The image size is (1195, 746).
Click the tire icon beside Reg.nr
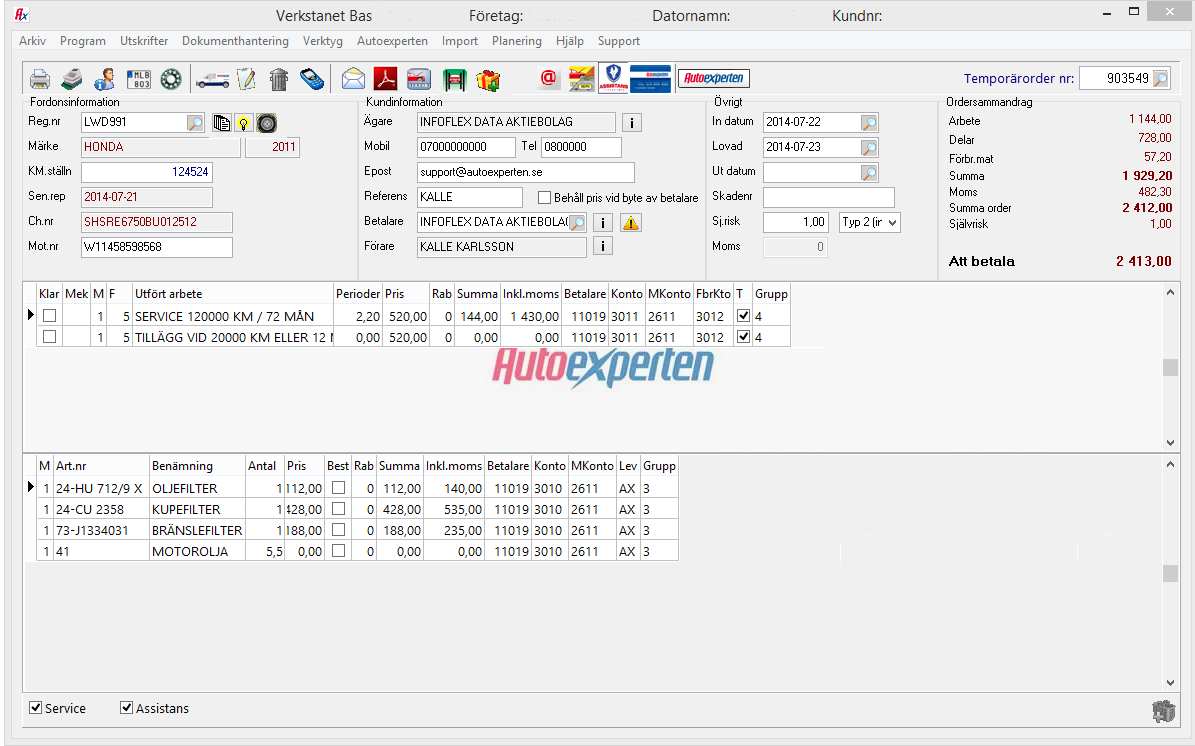click(x=267, y=123)
